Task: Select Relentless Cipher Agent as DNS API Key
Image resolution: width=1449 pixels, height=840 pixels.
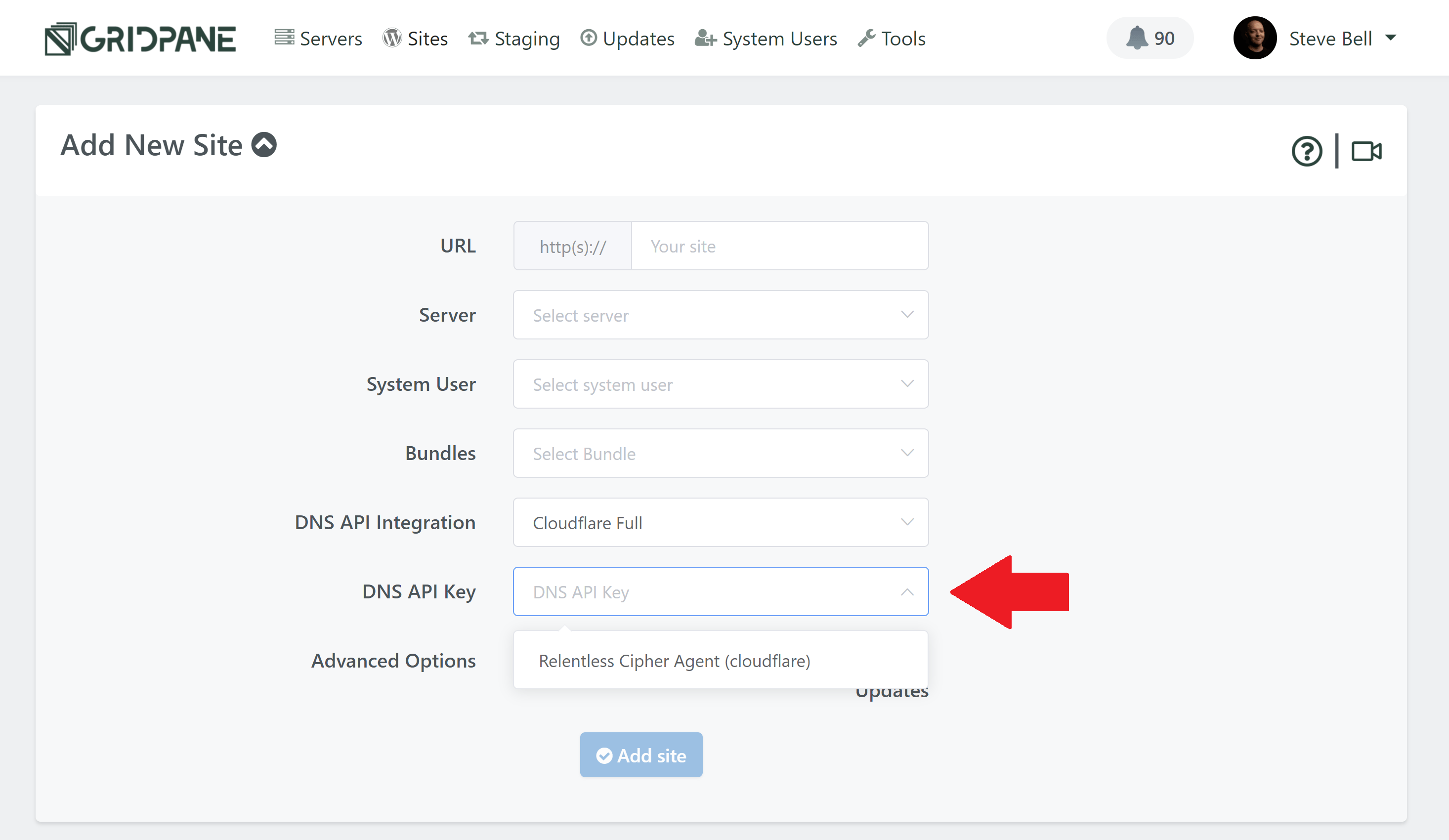Action: (674, 661)
